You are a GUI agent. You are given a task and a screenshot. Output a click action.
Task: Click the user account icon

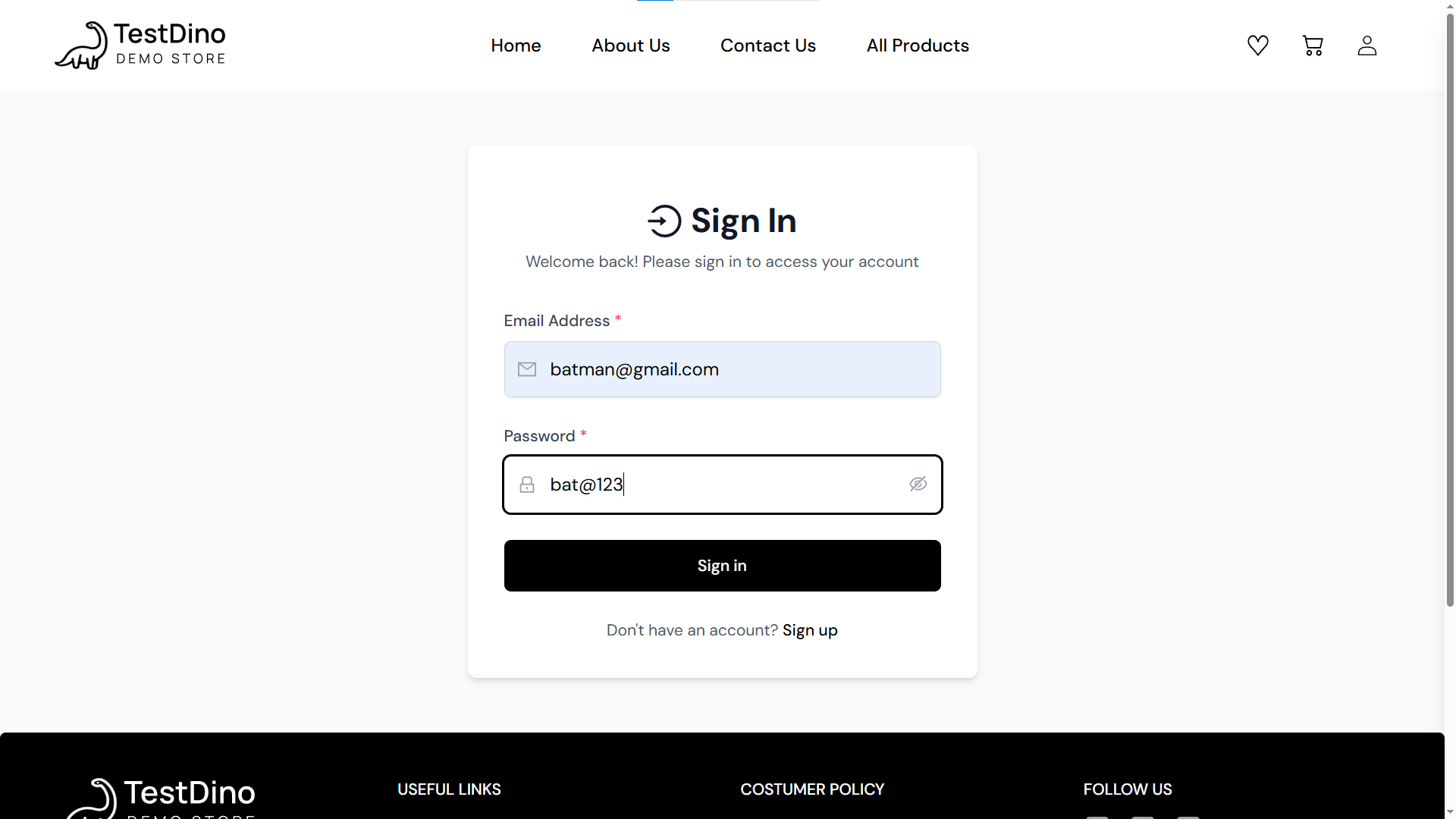click(x=1367, y=45)
